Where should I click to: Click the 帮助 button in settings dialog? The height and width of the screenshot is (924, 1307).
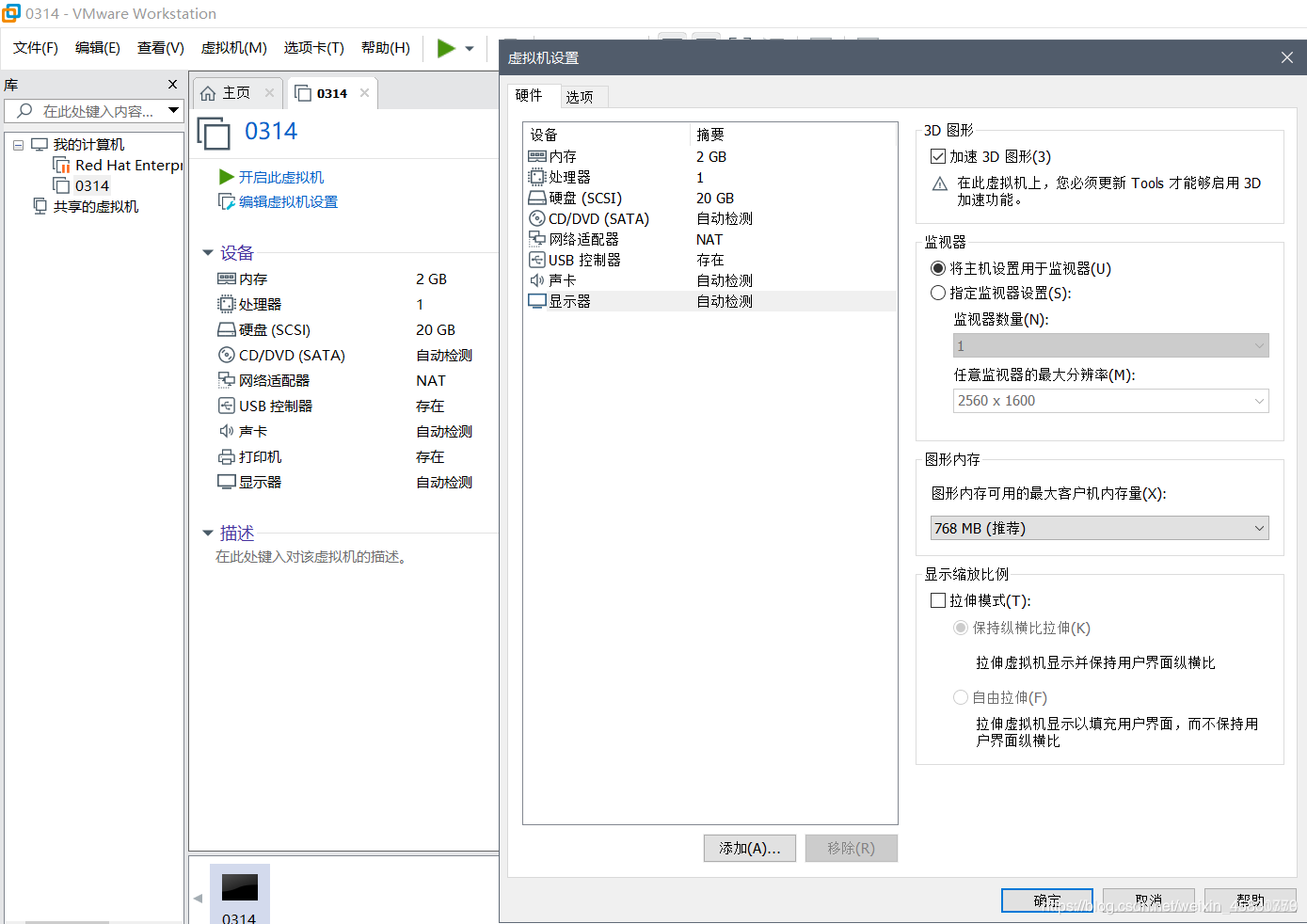(x=1251, y=900)
